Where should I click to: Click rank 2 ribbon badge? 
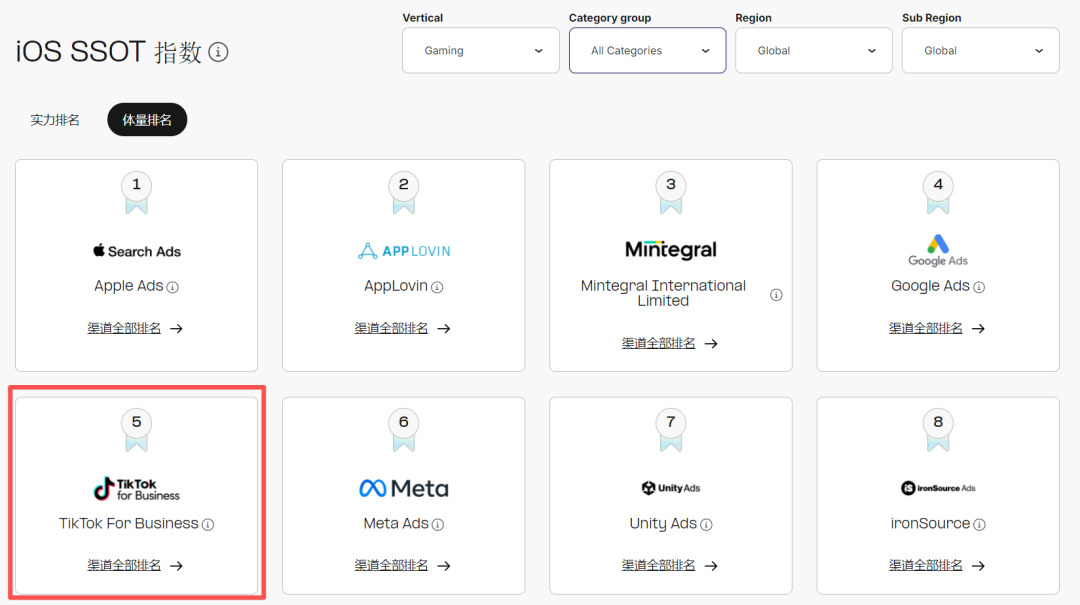[x=404, y=193]
